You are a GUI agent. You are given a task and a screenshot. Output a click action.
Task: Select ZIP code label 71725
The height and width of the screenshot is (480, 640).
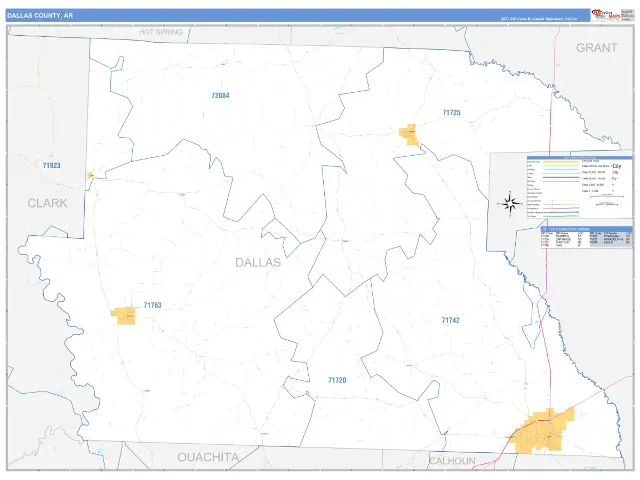[x=451, y=113]
